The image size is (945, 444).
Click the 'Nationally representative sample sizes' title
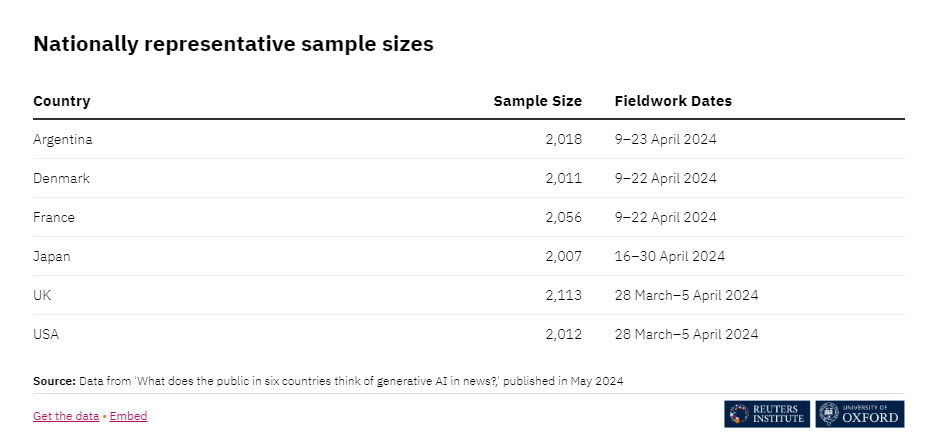click(x=233, y=44)
